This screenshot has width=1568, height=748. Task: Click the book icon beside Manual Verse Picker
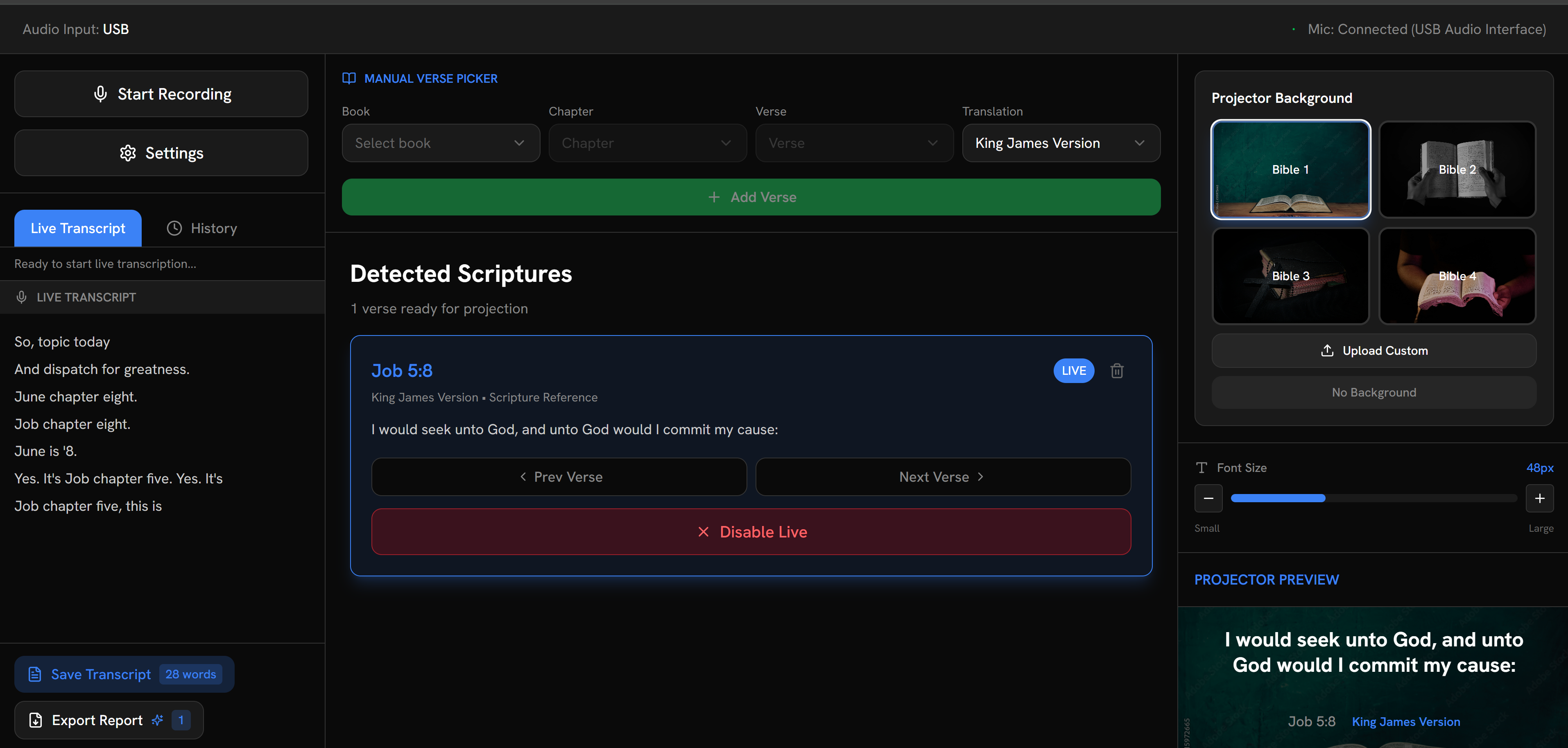[x=349, y=78]
